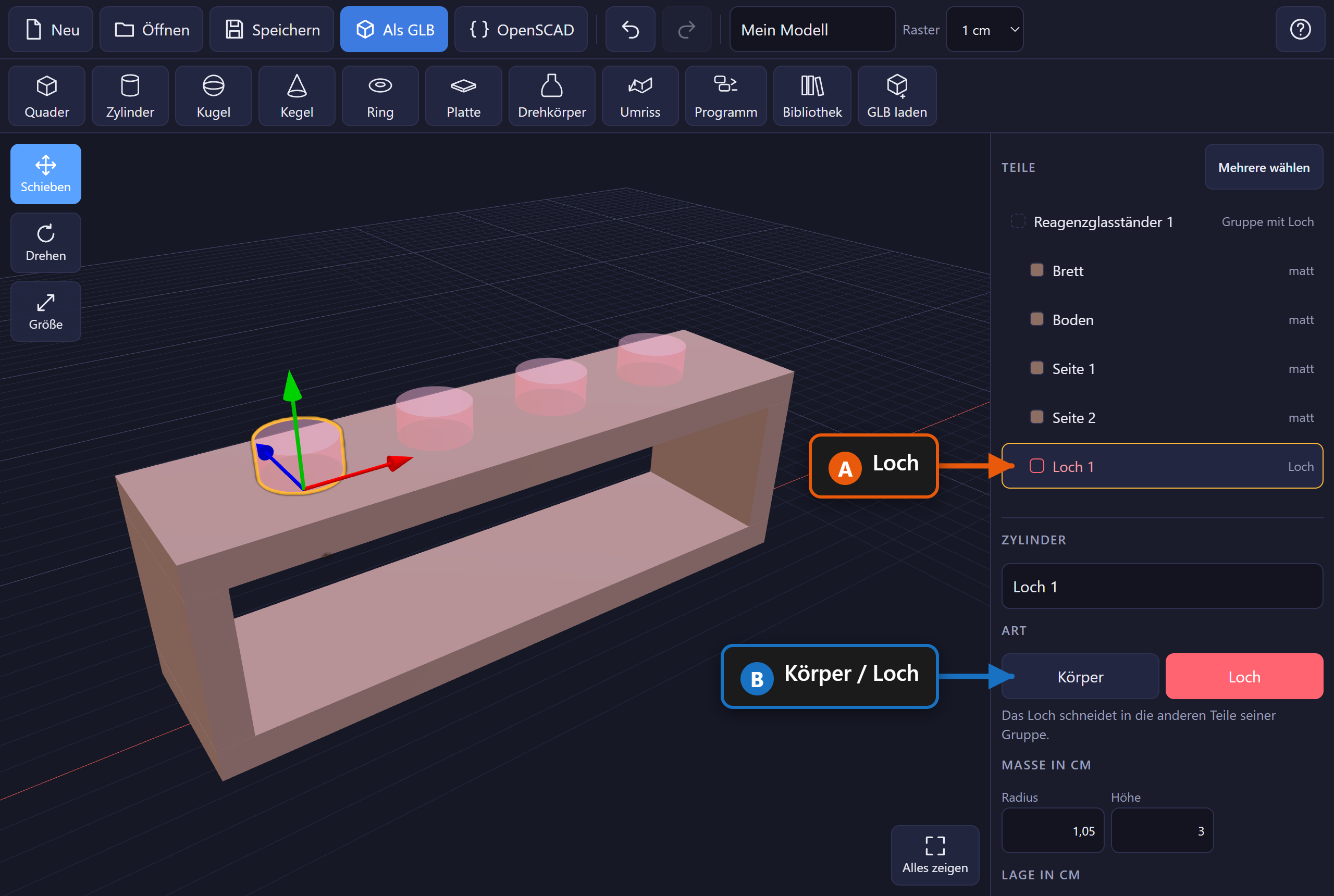The height and width of the screenshot is (896, 1334).
Task: Create a Drehkörper
Action: (x=551, y=95)
